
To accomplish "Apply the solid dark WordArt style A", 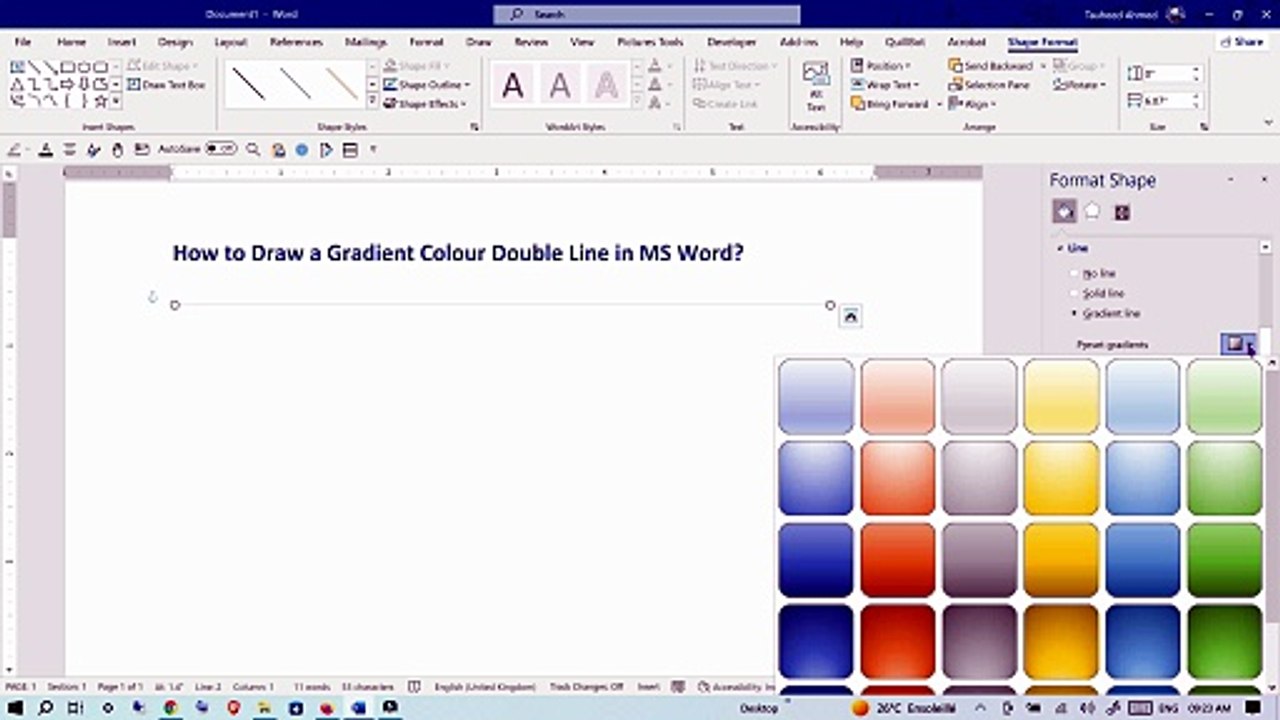I will click(513, 86).
